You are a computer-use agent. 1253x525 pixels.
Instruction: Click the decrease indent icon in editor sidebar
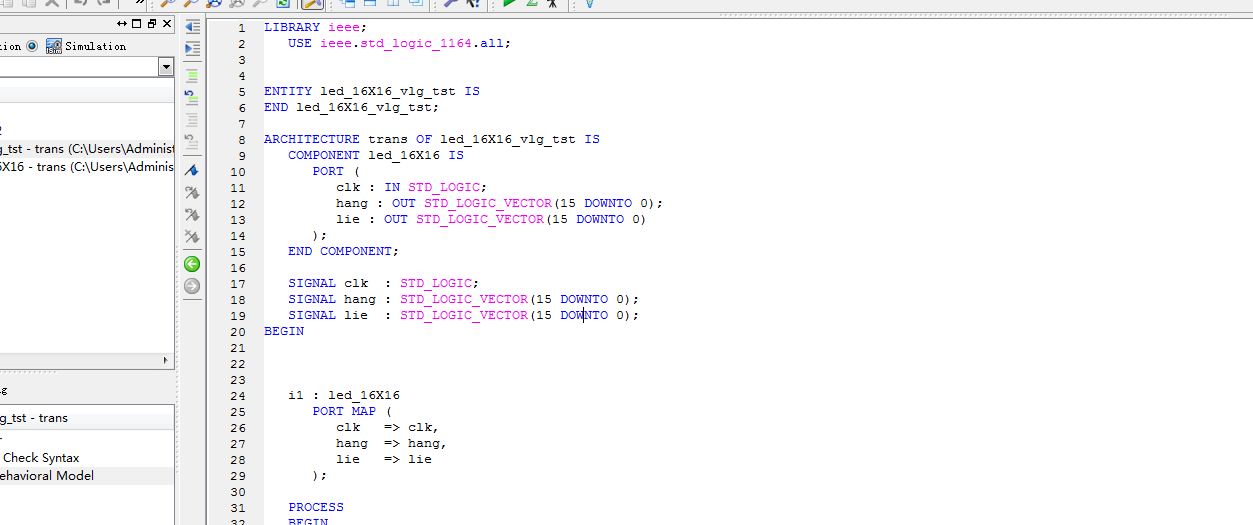coord(193,27)
